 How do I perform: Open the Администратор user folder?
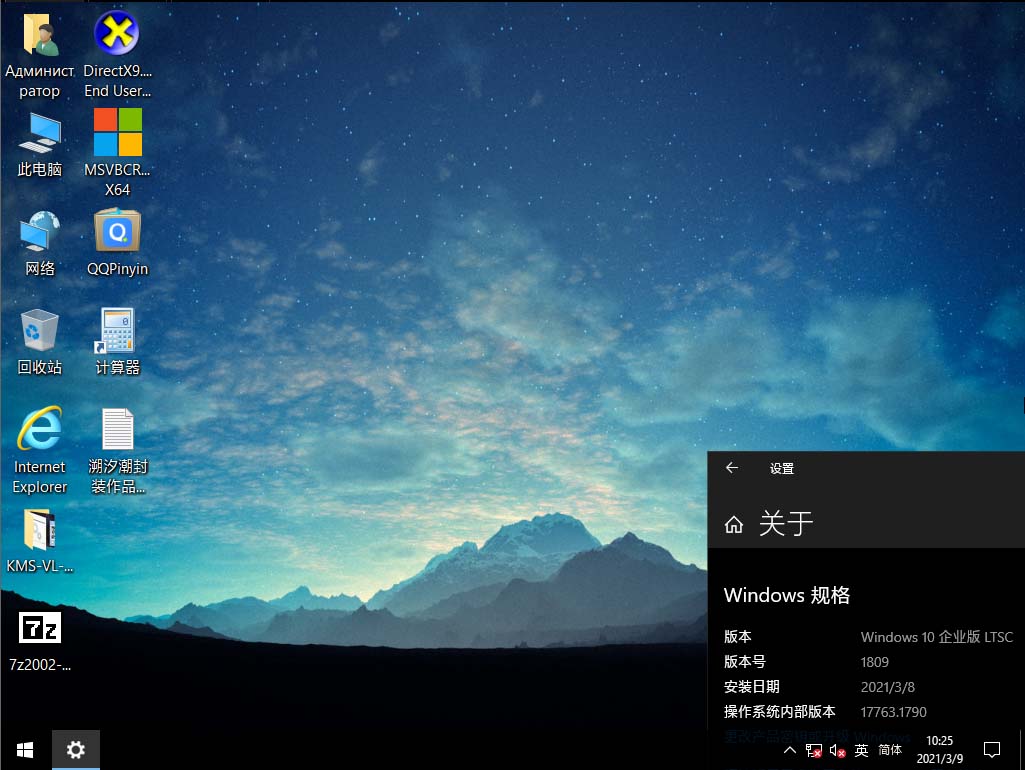pyautogui.click(x=40, y=35)
